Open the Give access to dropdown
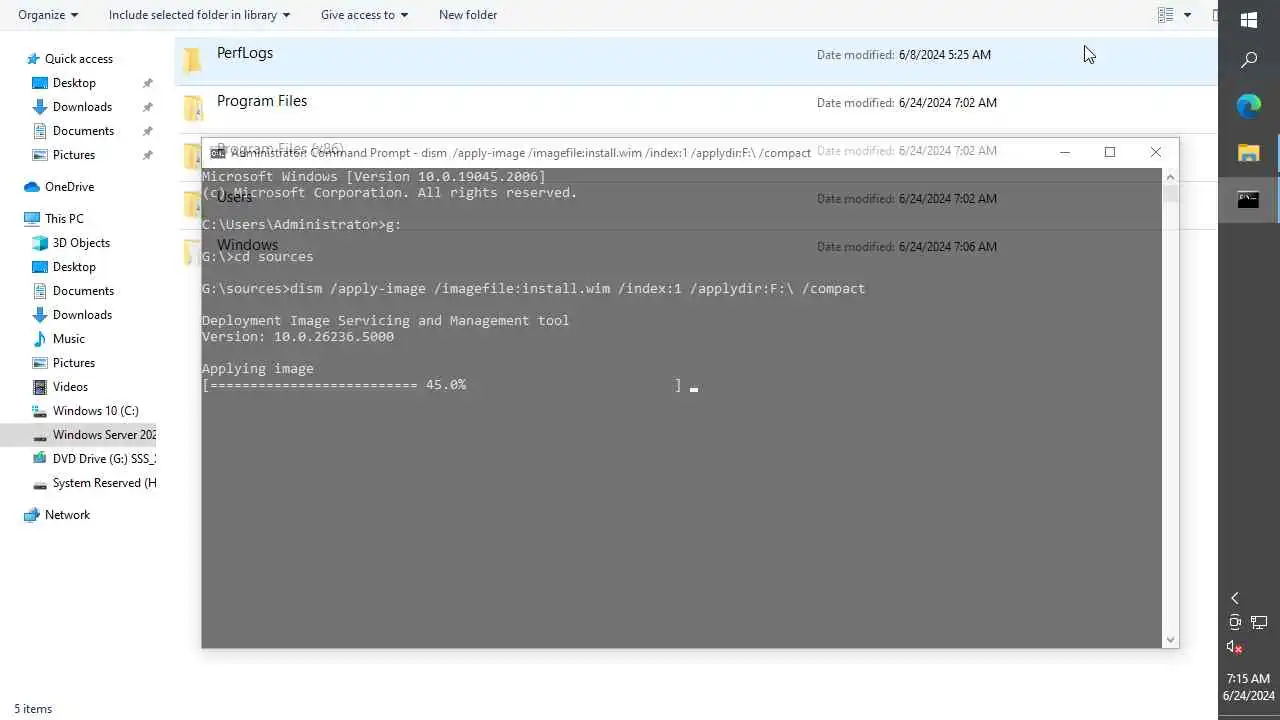This screenshot has height=720, width=1280. coord(364,15)
